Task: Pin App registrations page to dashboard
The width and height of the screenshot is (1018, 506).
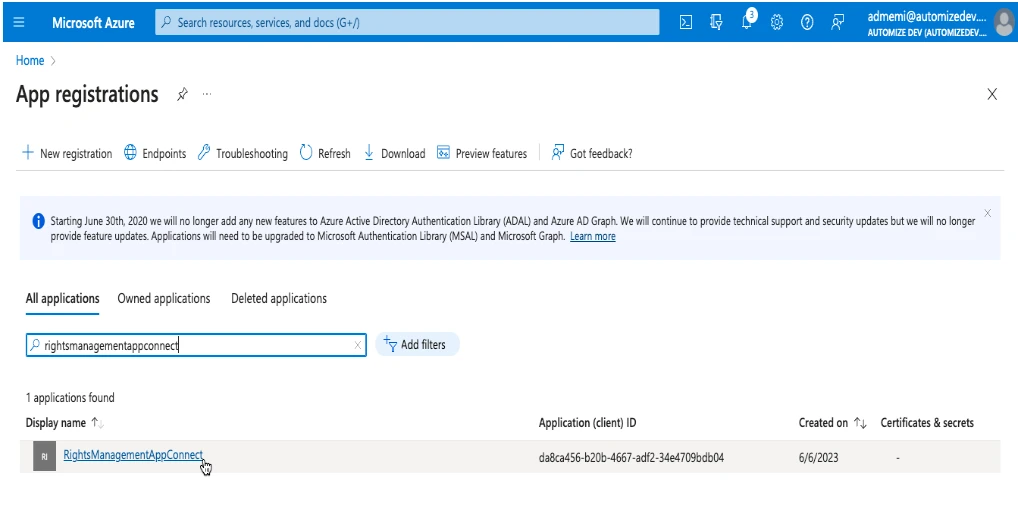Action: pos(182,94)
